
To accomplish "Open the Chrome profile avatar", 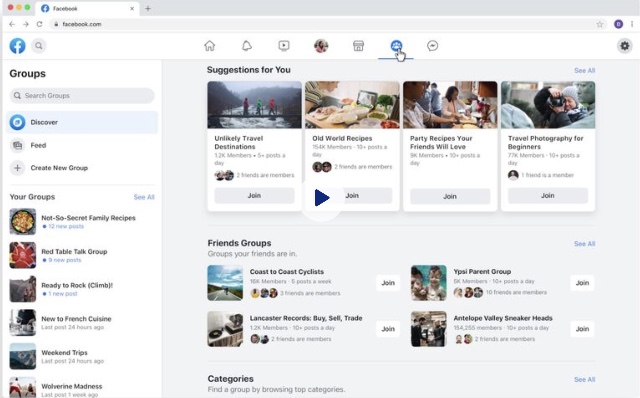I will point(618,24).
